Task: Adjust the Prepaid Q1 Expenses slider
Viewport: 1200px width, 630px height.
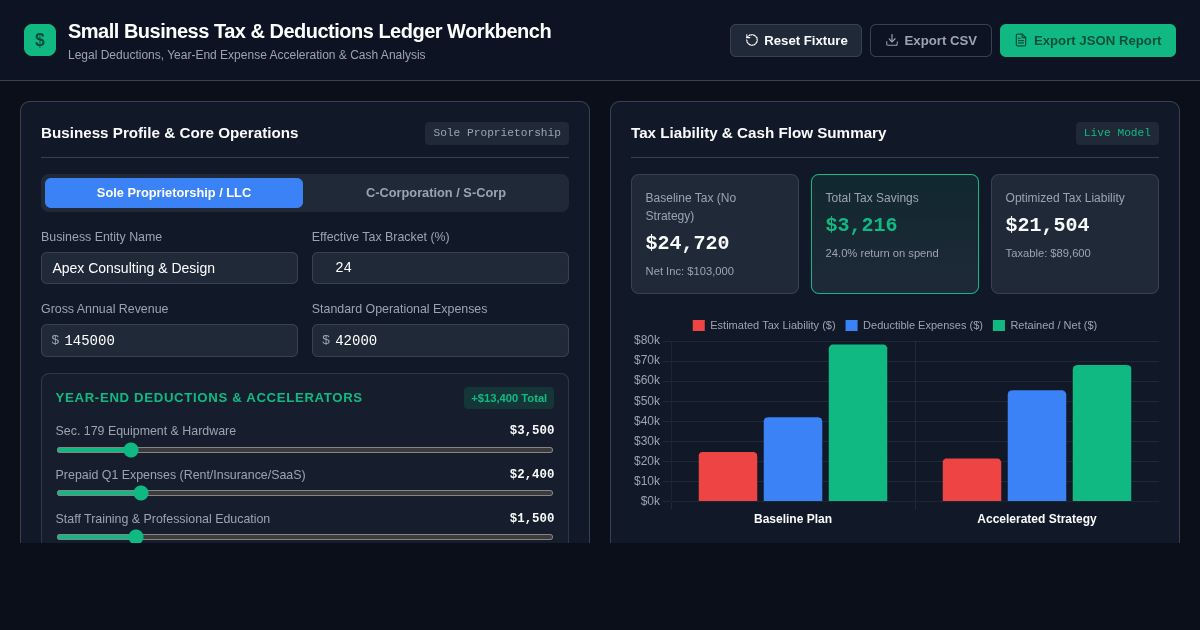Action: click(x=305, y=493)
